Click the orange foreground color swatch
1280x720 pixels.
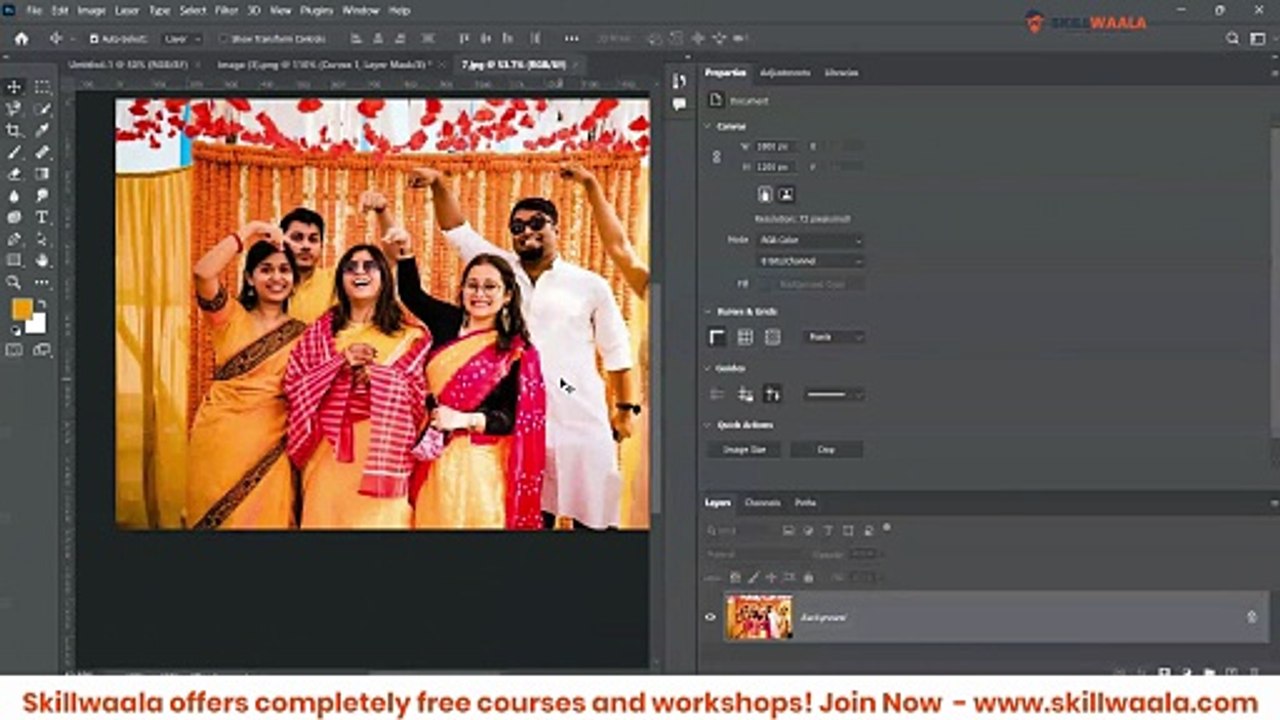click(x=22, y=309)
